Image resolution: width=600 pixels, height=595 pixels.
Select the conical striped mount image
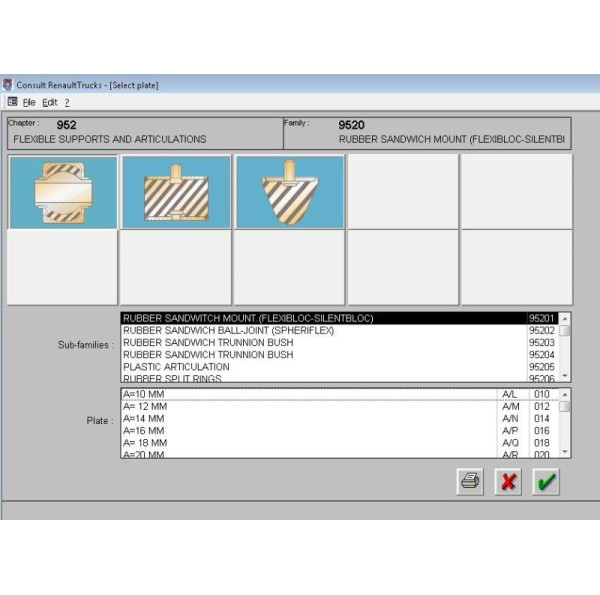click(x=290, y=192)
